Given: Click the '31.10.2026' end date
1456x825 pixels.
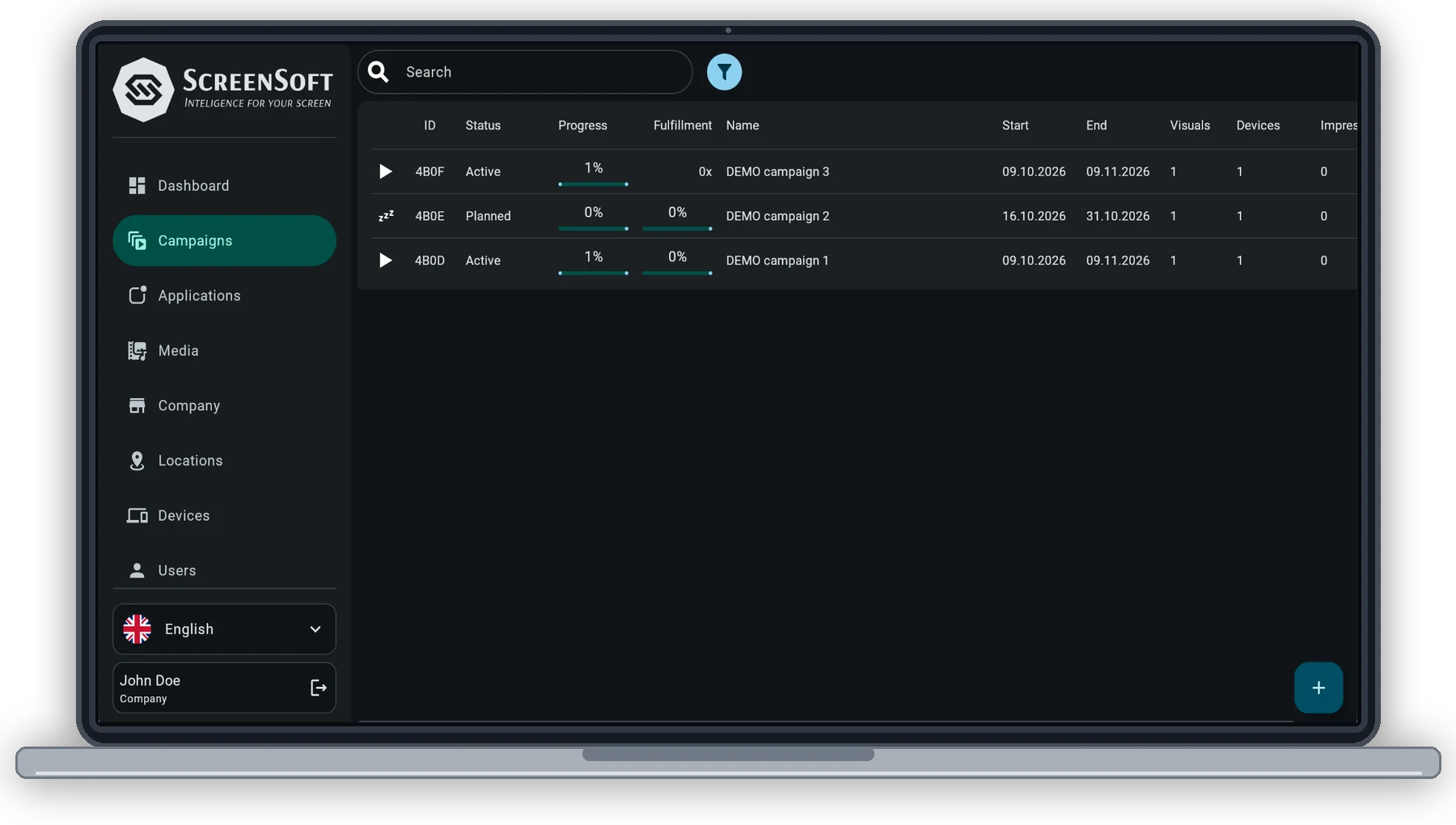Looking at the screenshot, I should point(1118,216).
